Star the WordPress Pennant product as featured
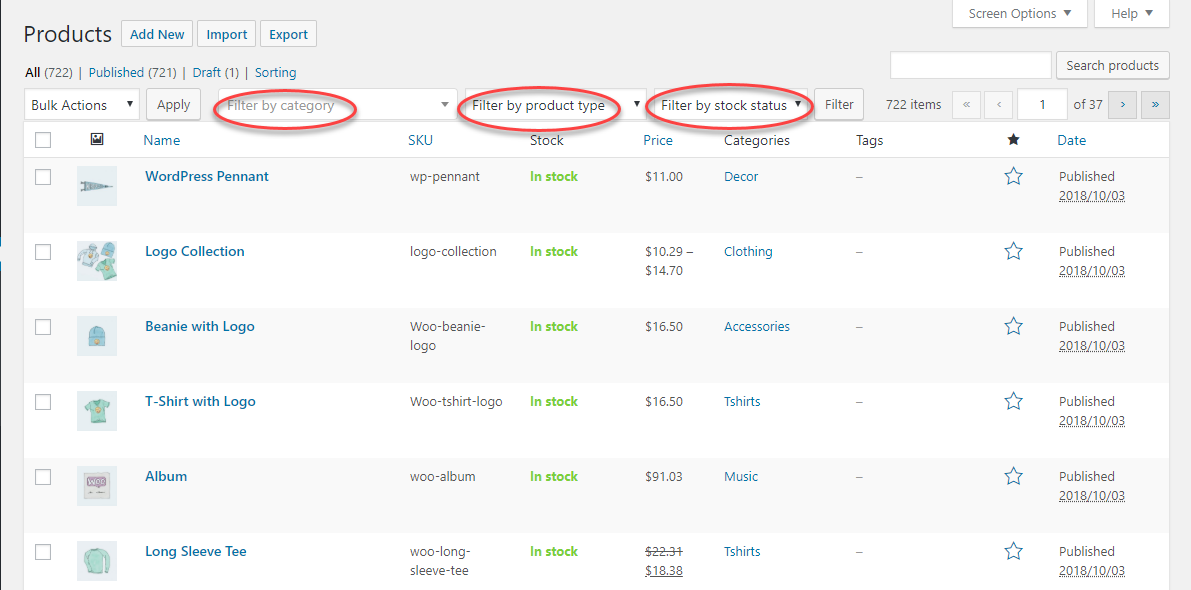 [x=1013, y=177]
